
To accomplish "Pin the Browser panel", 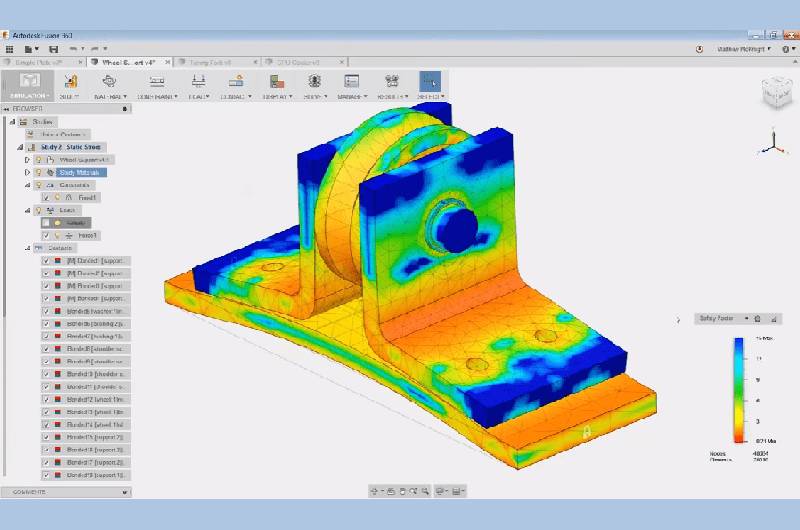I will [x=125, y=109].
